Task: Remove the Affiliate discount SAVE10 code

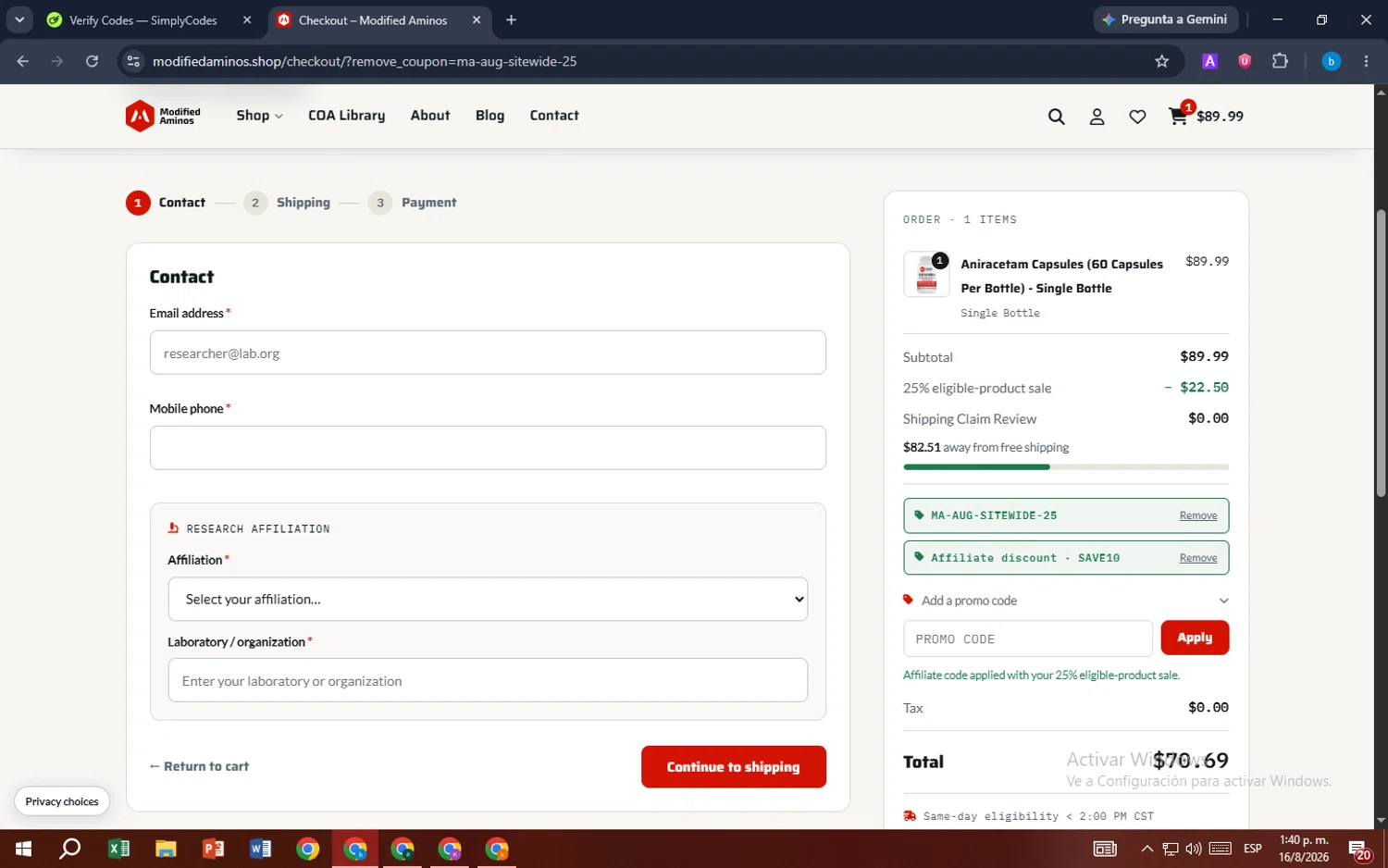Action: pyautogui.click(x=1198, y=558)
